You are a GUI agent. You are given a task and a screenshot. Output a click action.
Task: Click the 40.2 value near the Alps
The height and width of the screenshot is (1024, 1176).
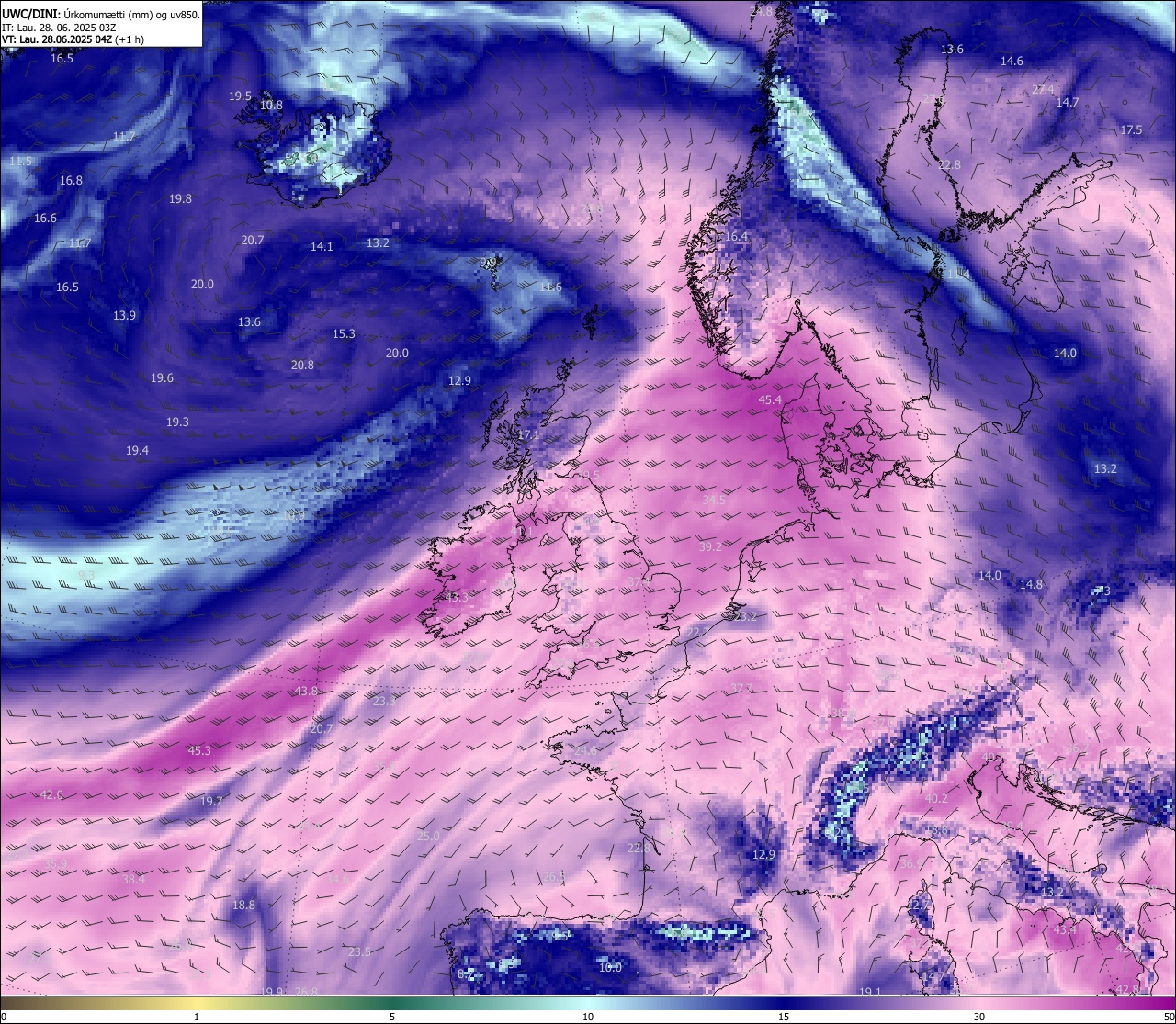[x=935, y=799]
